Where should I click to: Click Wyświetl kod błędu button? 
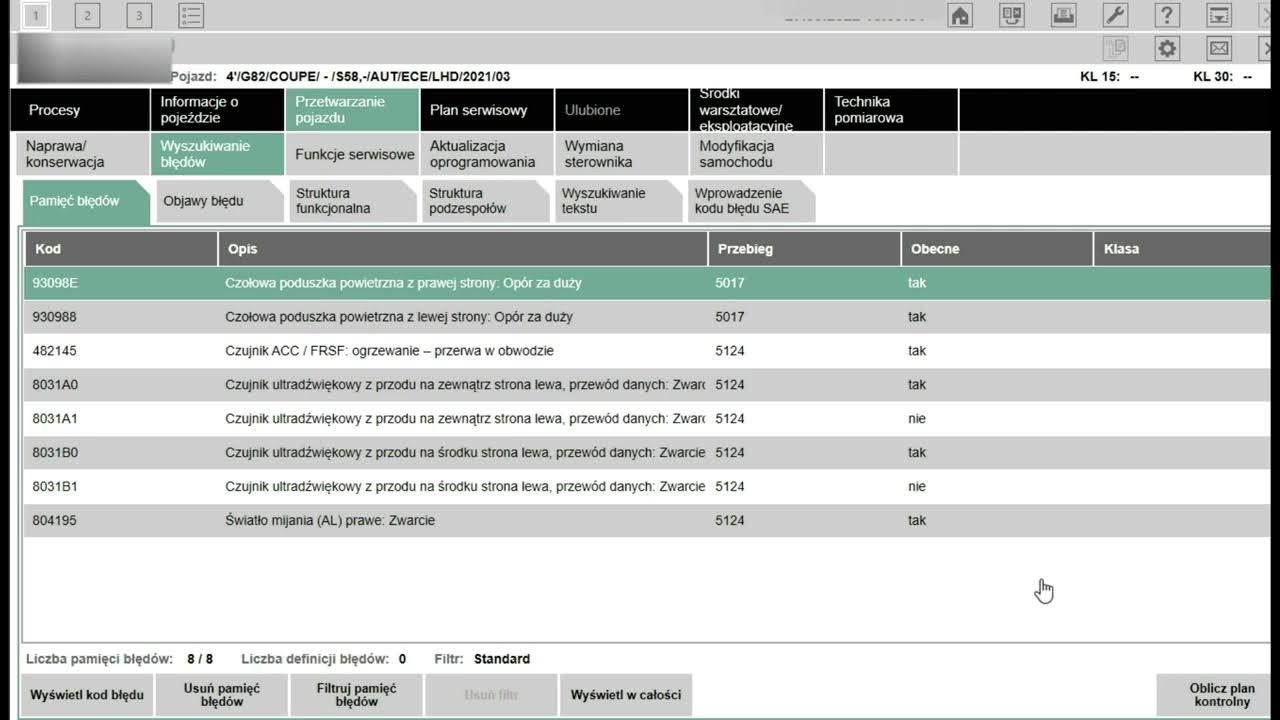pos(87,695)
